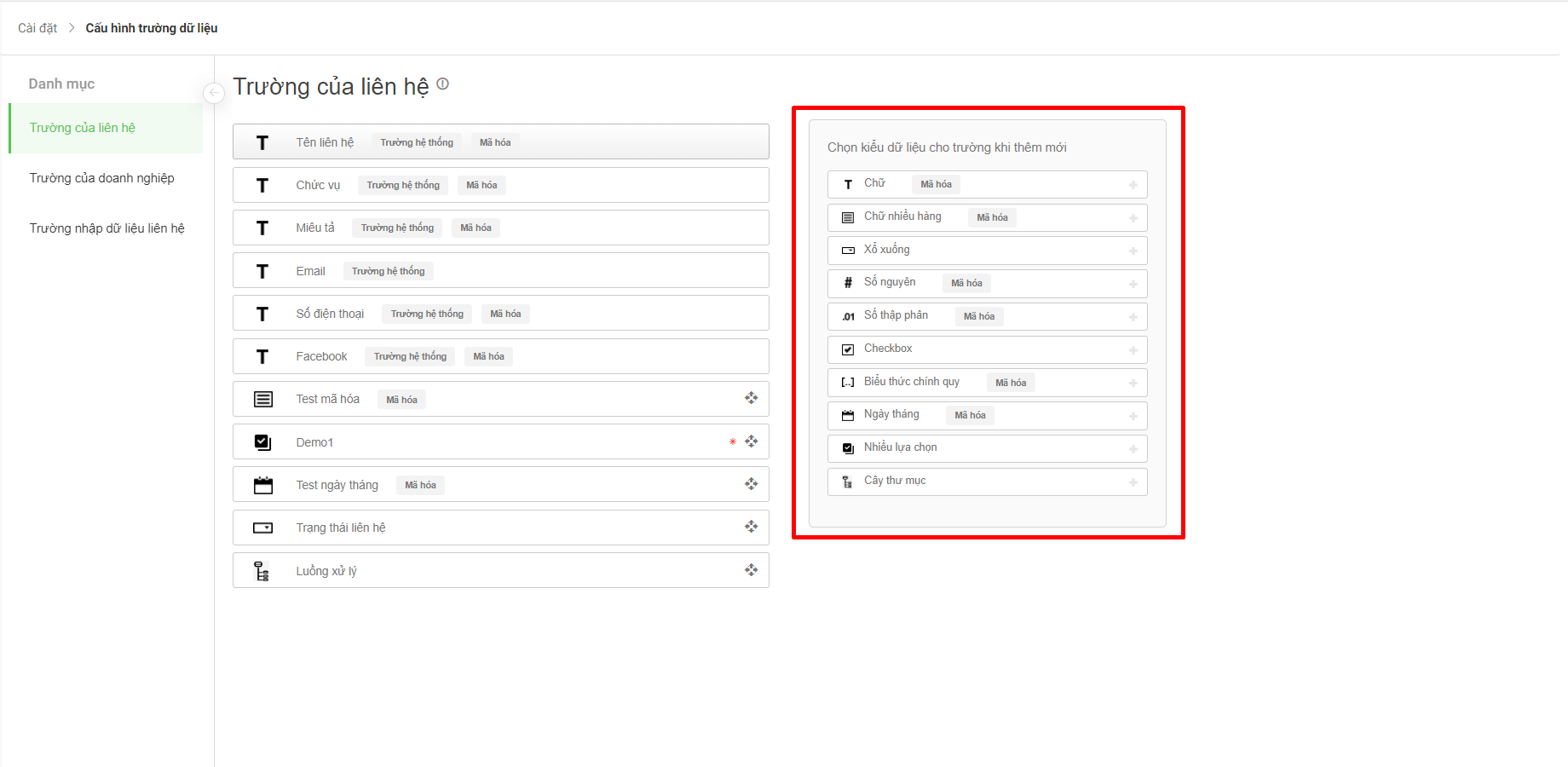Click the move icon on Luồng xử lý
The height and width of the screenshot is (767, 1568).
(751, 570)
